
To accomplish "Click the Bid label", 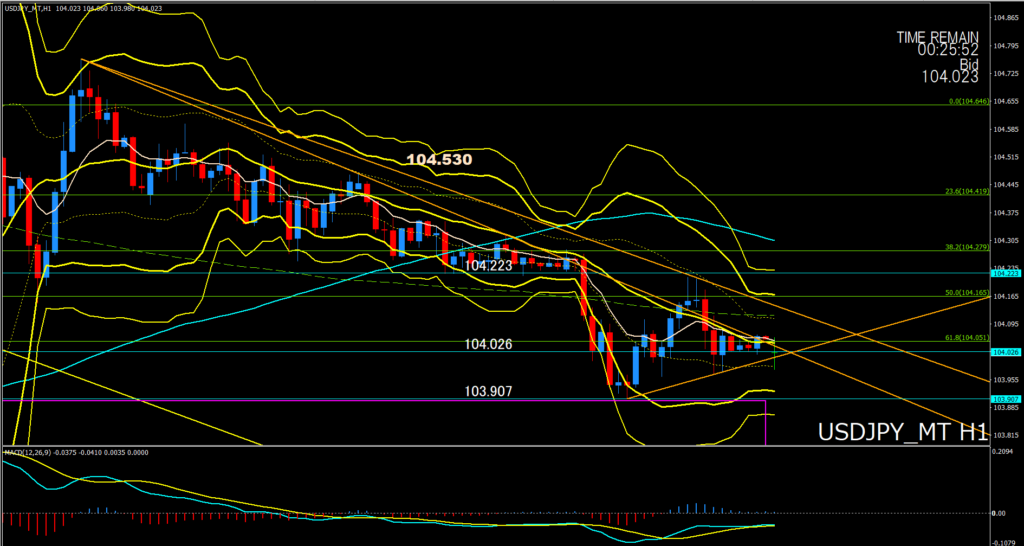I will coord(969,63).
